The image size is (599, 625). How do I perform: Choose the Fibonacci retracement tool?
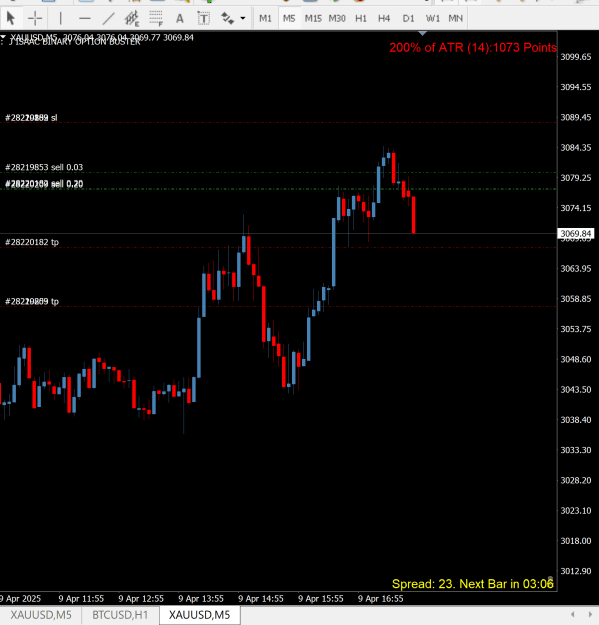click(156, 18)
